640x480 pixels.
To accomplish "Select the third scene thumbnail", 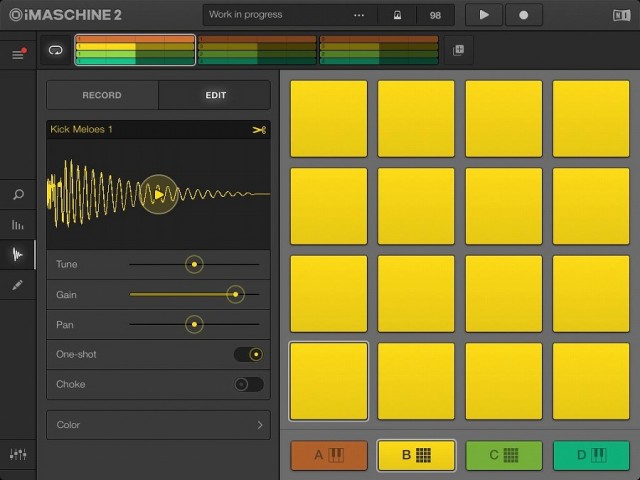I will [379, 50].
